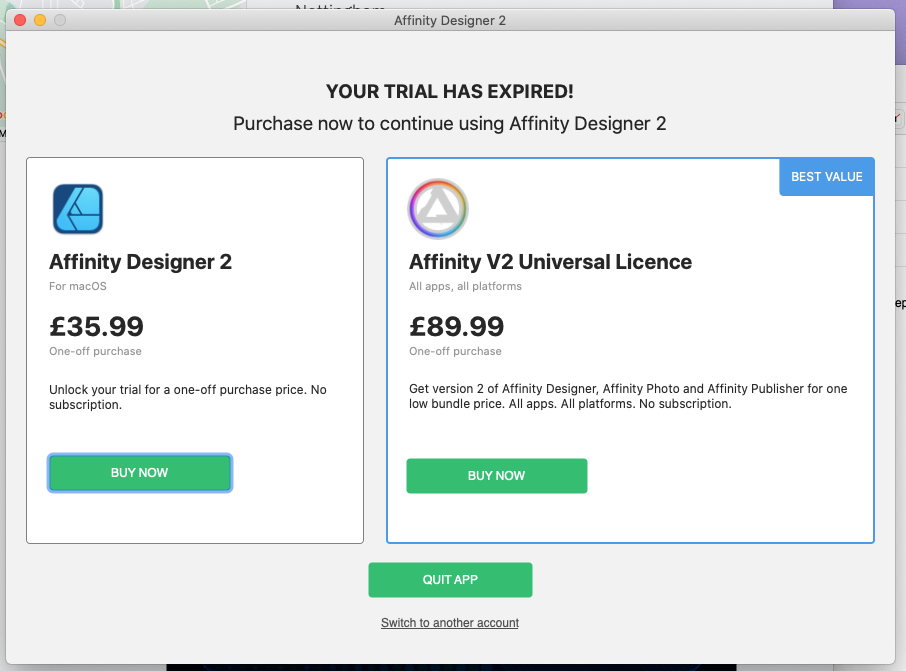Click the YOUR TRIAL HAS EXPIRED heading
Viewport: 906px width, 671px height.
[x=450, y=91]
